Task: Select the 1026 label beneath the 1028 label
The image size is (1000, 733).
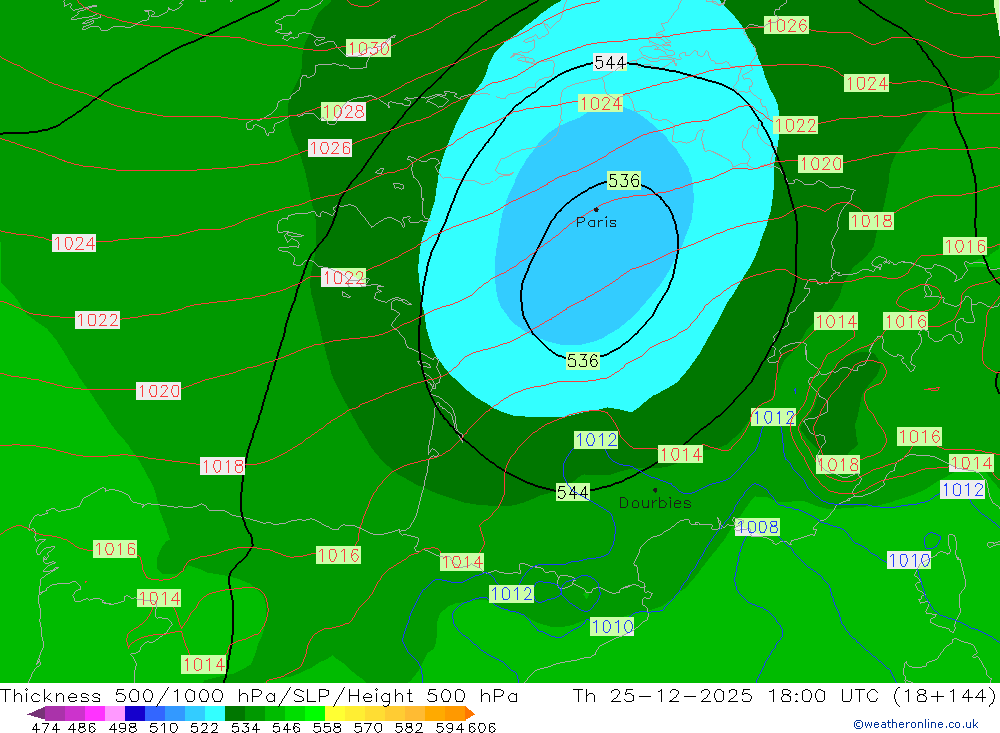Action: [330, 148]
